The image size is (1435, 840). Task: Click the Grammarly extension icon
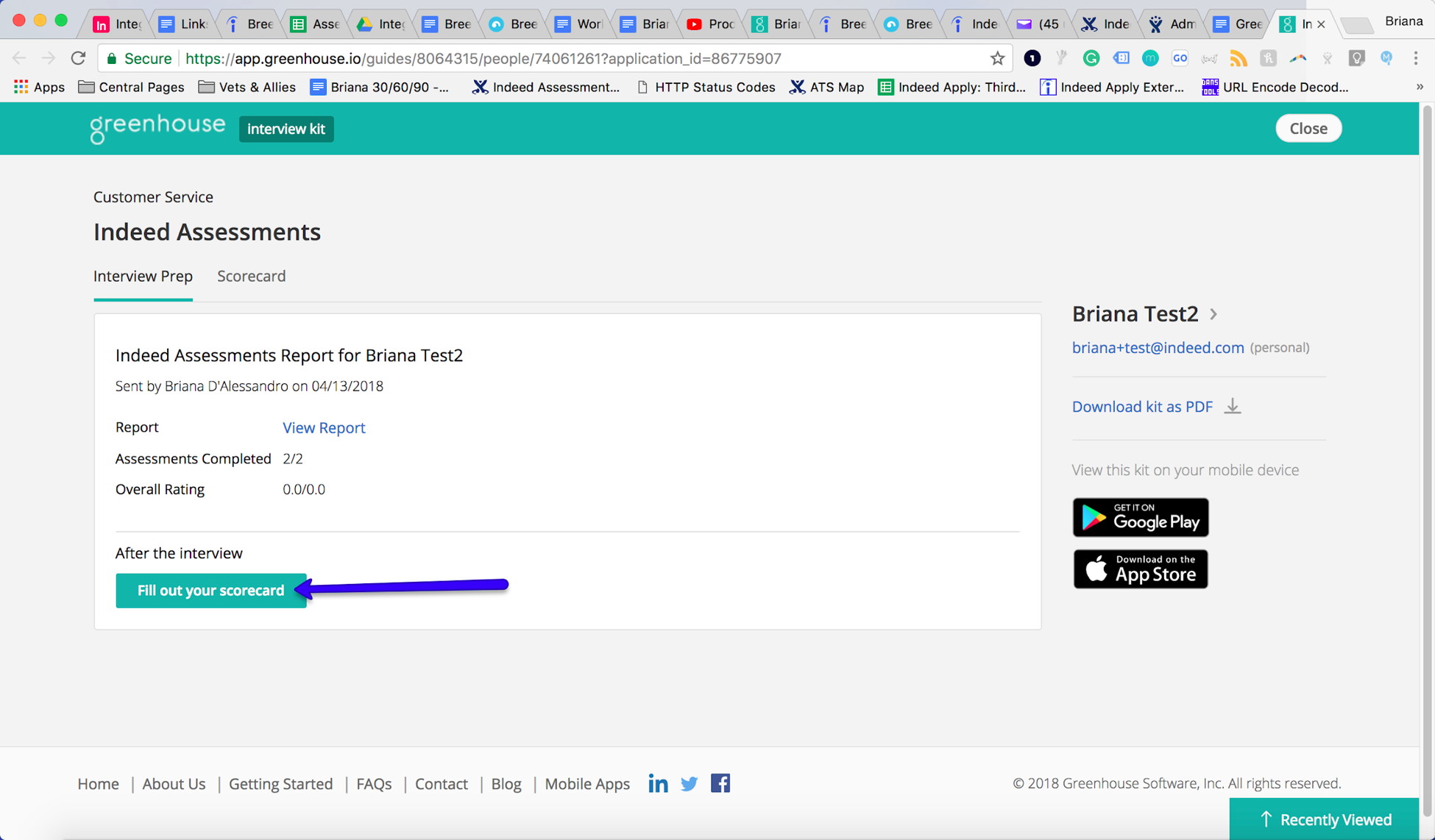(1091, 58)
